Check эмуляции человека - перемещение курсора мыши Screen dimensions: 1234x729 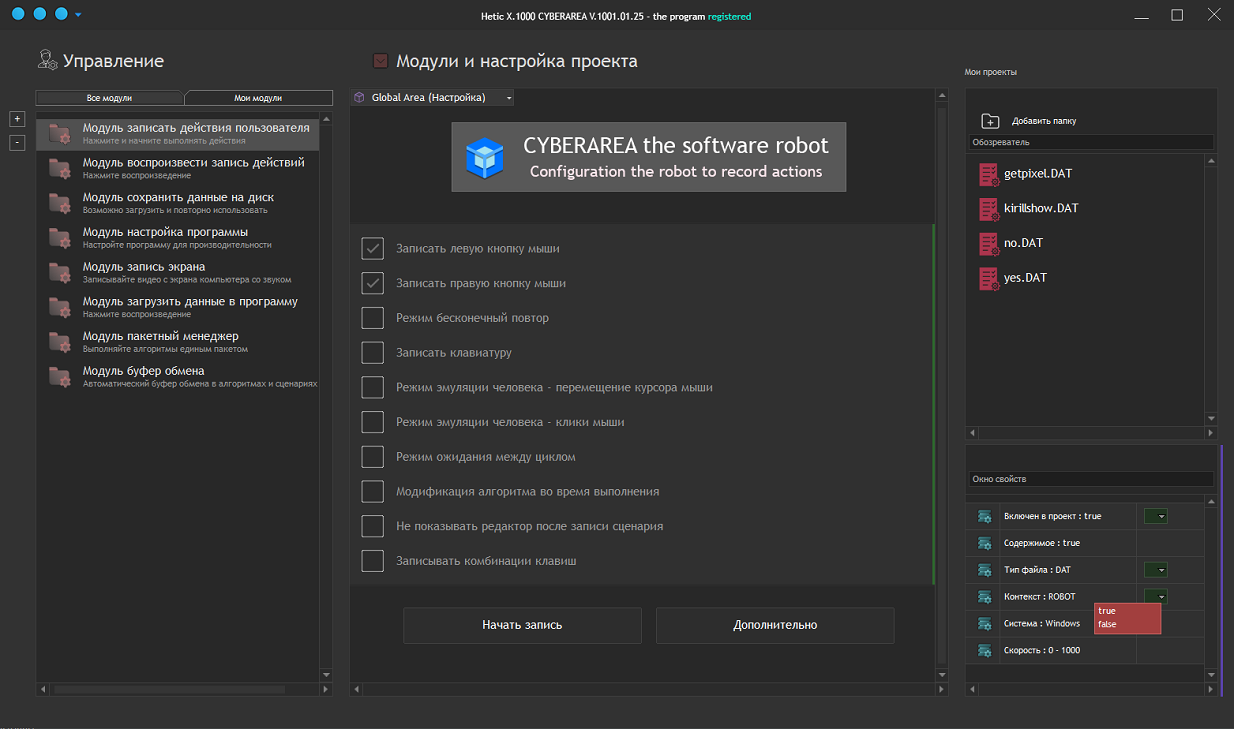373,387
